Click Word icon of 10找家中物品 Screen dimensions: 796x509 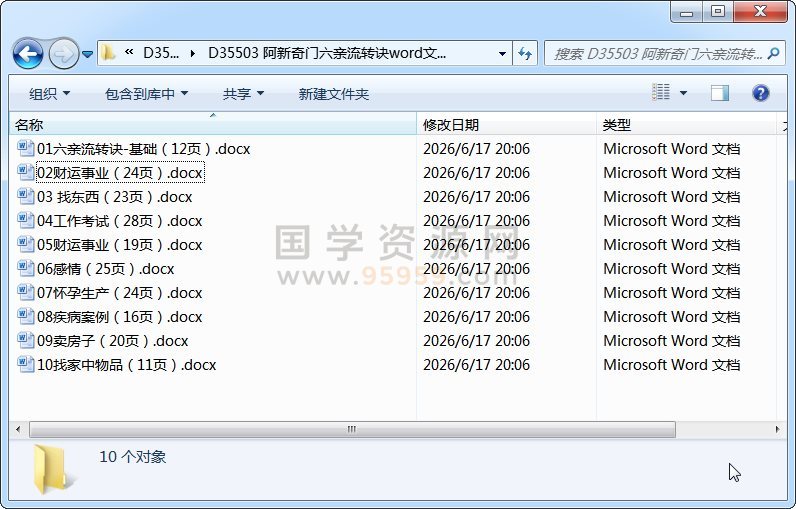pyautogui.click(x=25, y=364)
